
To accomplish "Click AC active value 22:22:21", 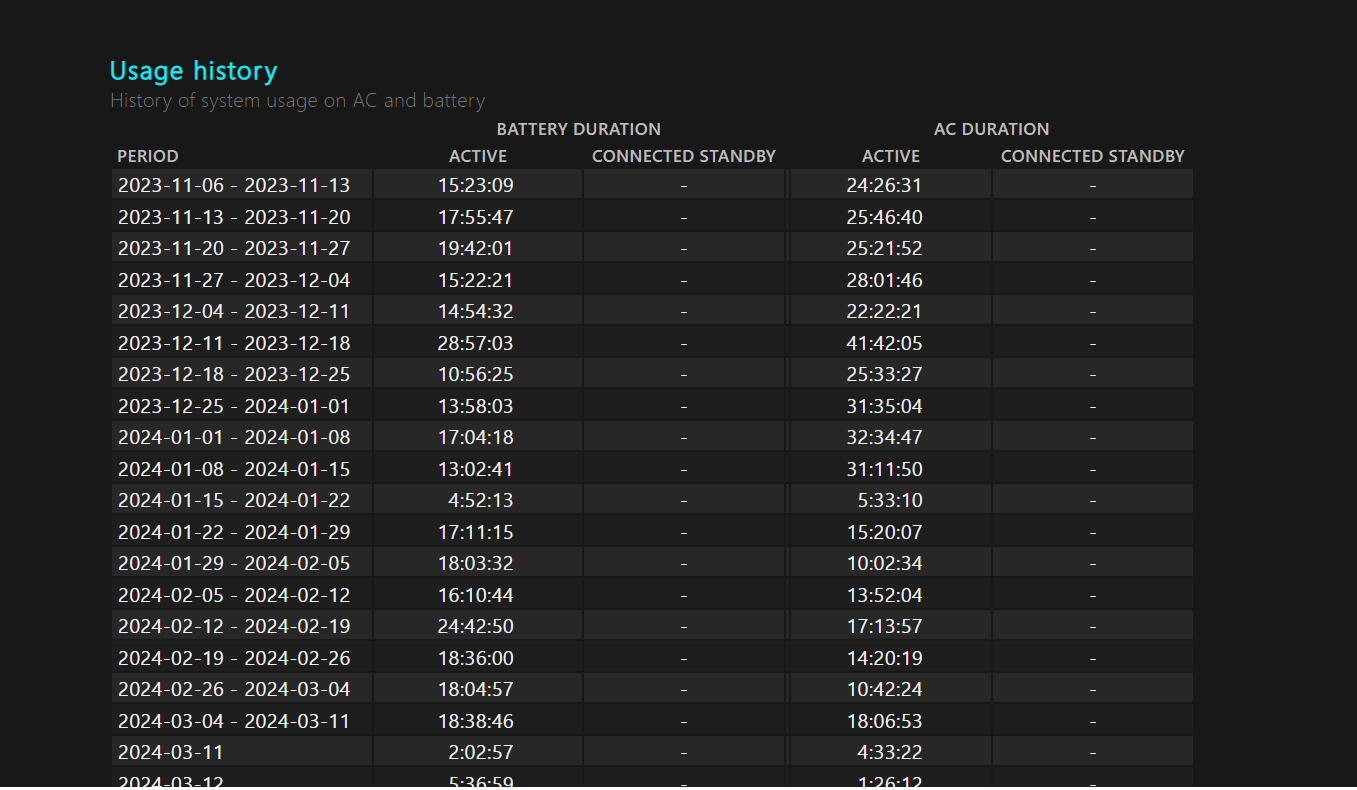I will coord(885,311).
